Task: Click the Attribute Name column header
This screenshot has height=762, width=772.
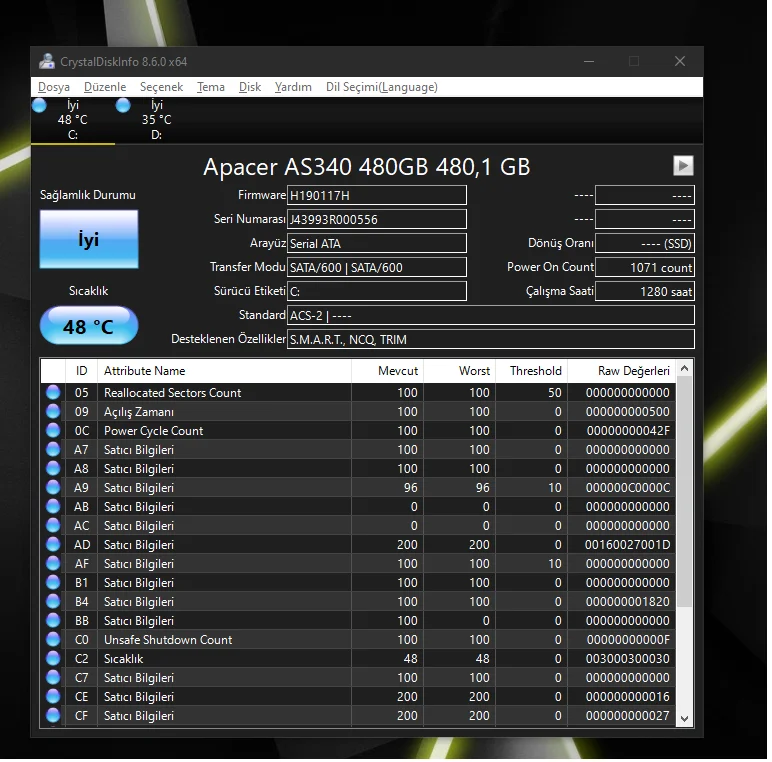Action: pos(224,371)
